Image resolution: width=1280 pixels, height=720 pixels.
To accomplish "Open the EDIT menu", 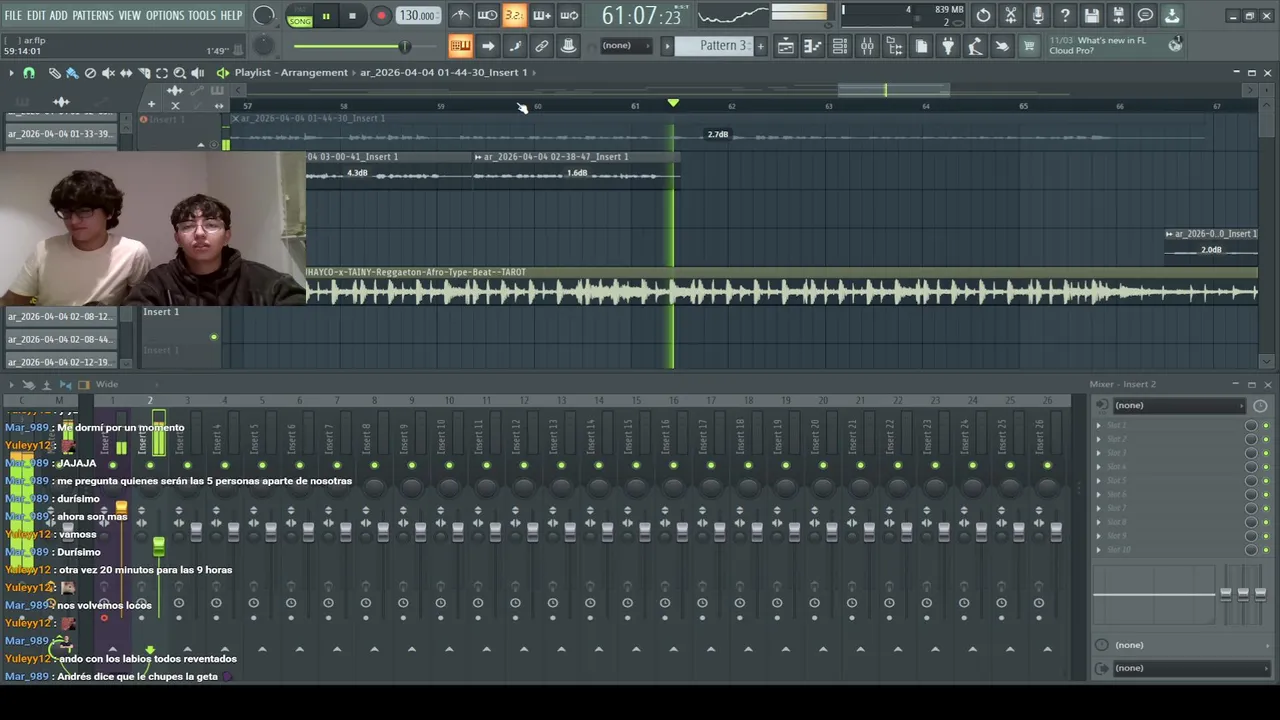I will pos(36,15).
